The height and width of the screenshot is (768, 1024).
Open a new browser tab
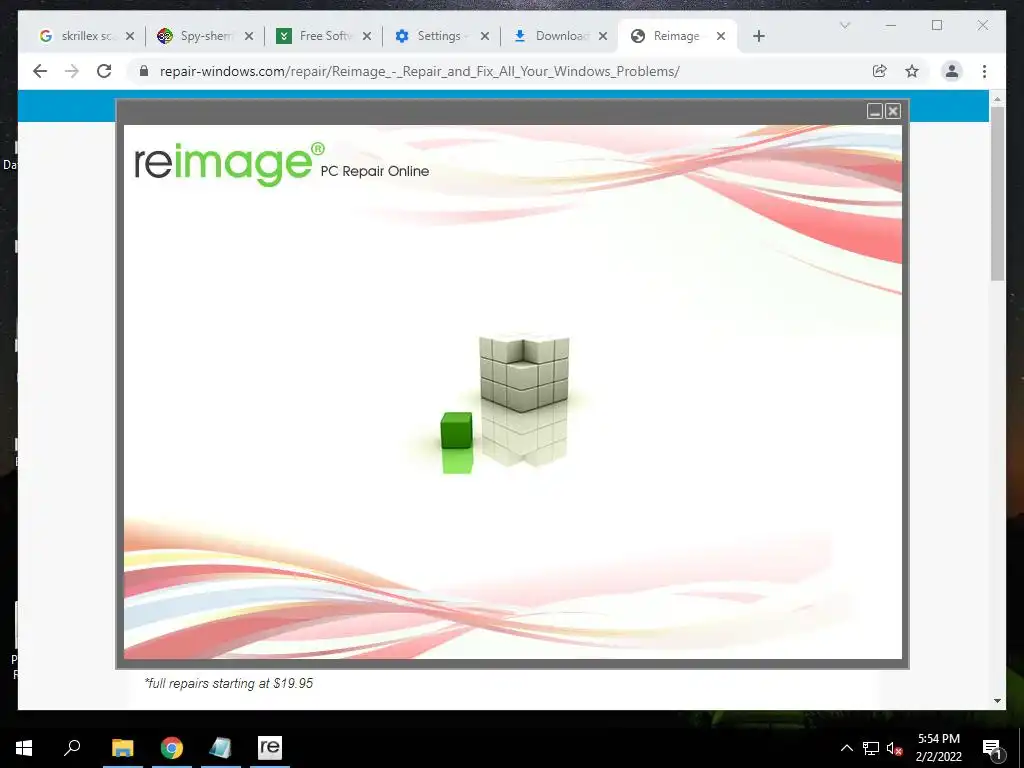click(x=758, y=37)
